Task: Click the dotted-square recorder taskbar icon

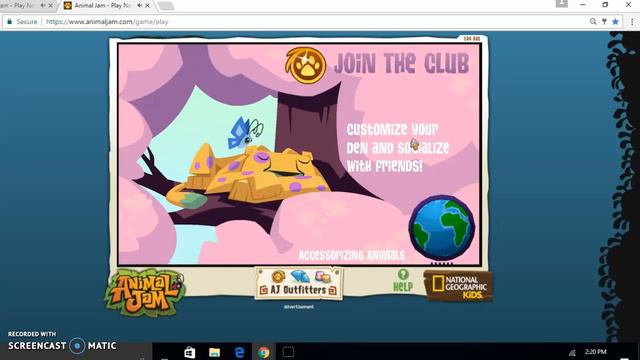Action: click(288, 352)
